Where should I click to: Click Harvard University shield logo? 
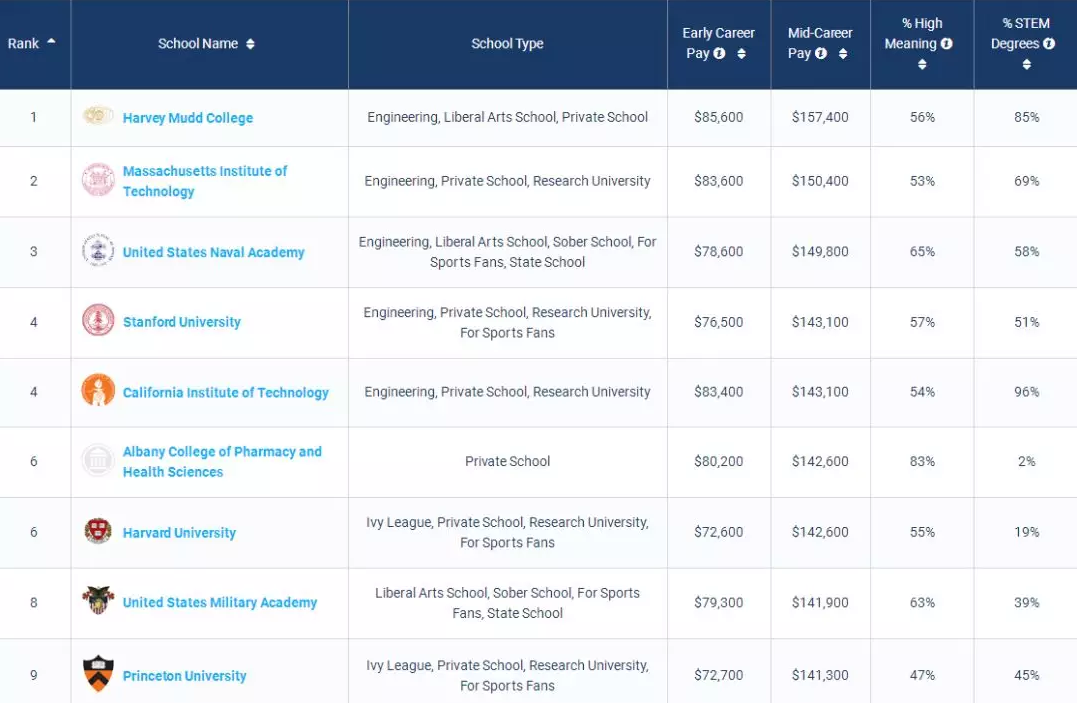click(x=98, y=531)
